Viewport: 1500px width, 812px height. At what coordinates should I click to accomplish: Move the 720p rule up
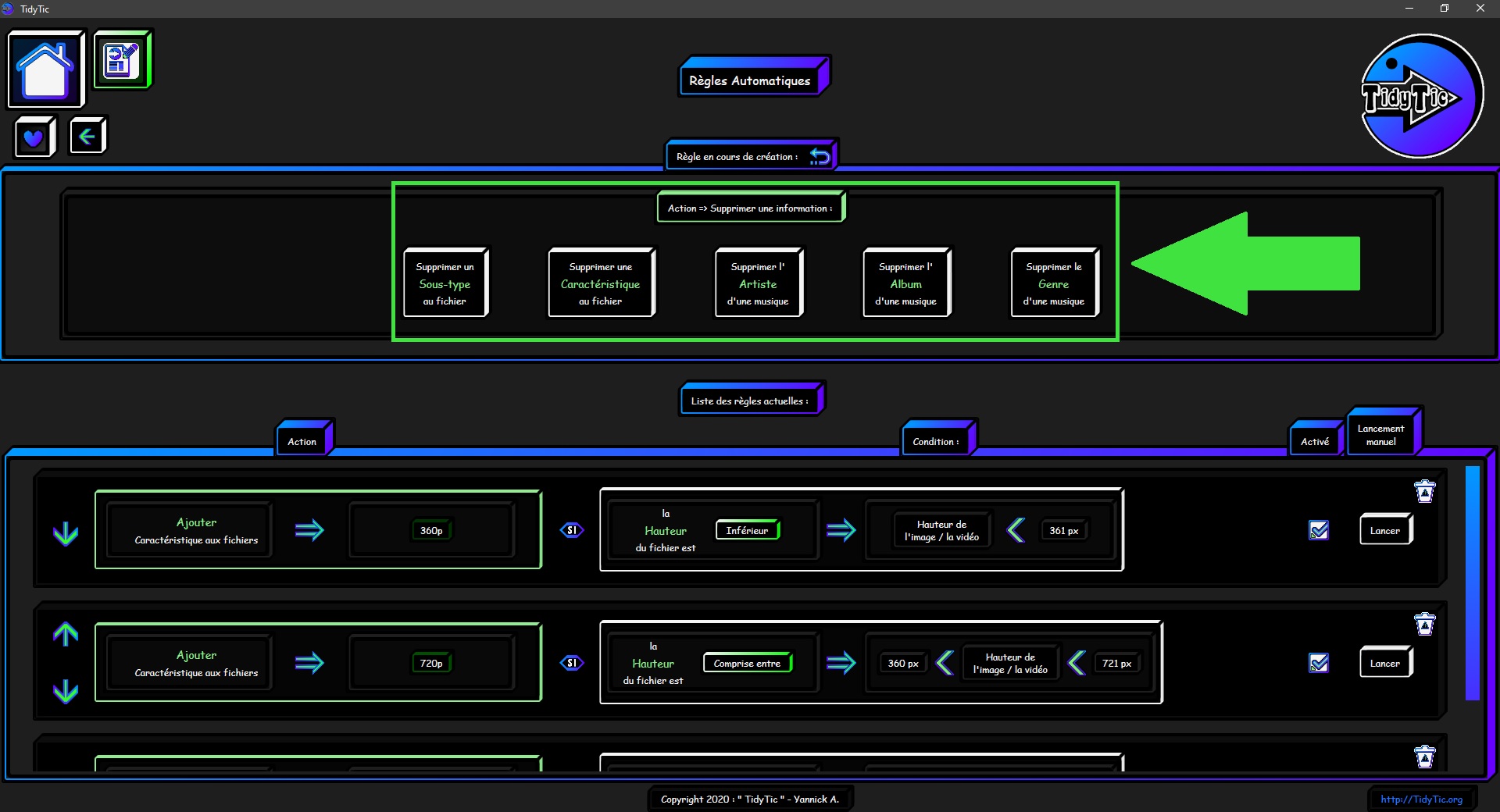[x=66, y=634]
